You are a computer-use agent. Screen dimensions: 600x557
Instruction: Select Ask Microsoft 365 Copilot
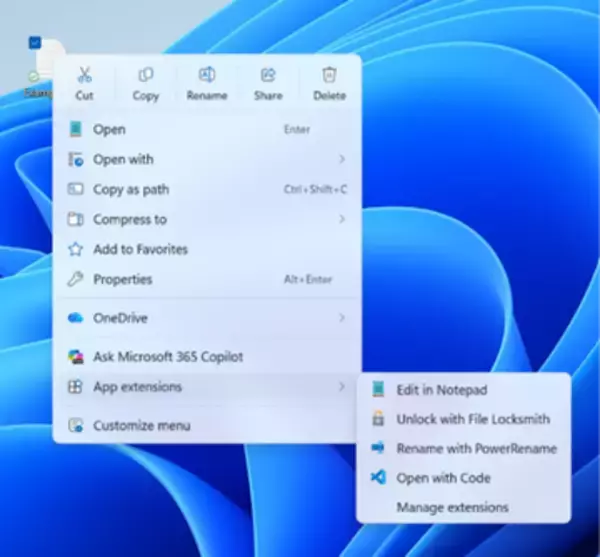tap(207, 357)
